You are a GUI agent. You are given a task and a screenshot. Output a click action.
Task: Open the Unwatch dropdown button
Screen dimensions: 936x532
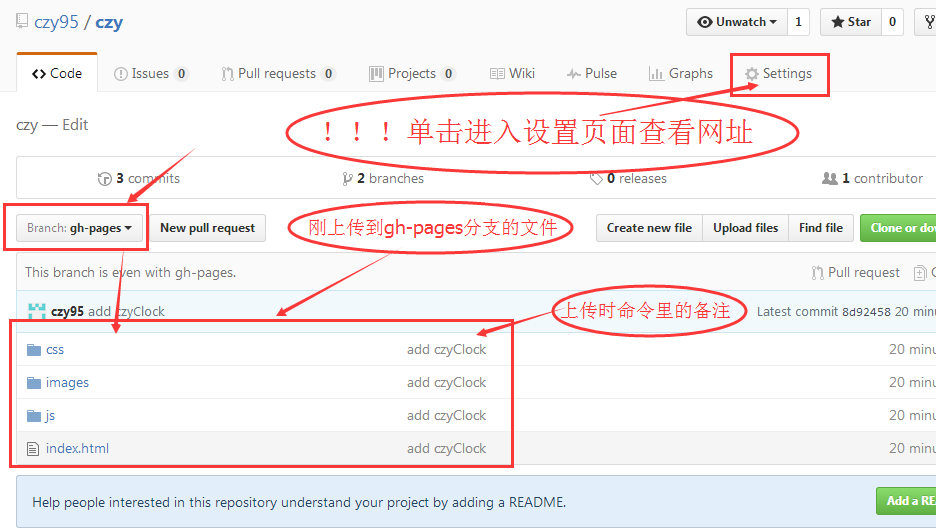(737, 22)
